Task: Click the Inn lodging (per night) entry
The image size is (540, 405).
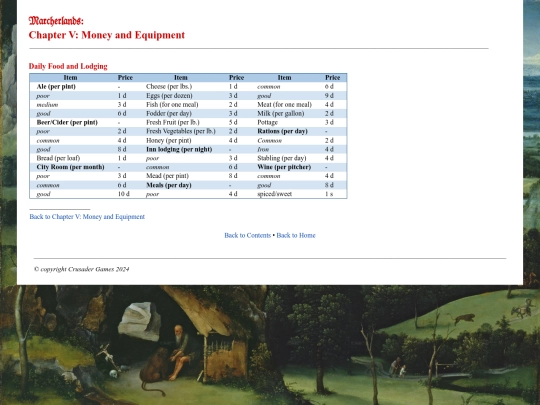Action: (179, 149)
